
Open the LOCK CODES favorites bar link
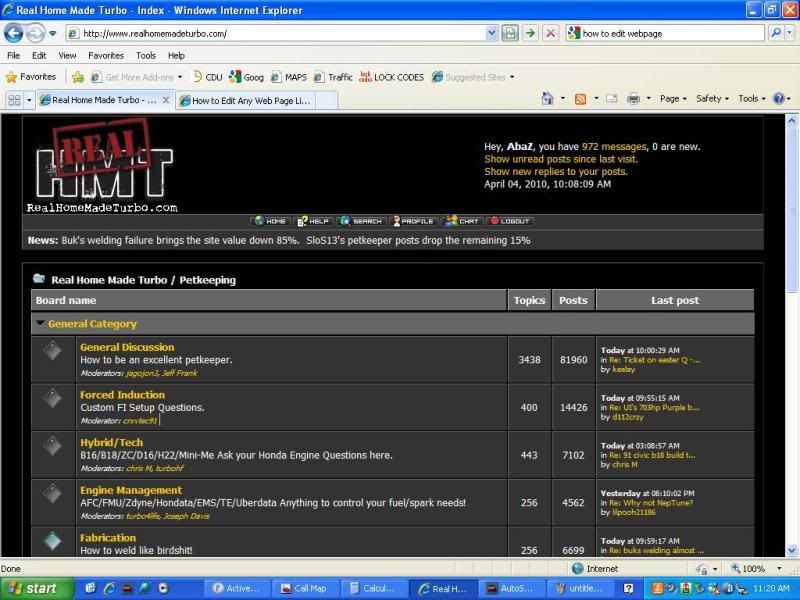(392, 77)
